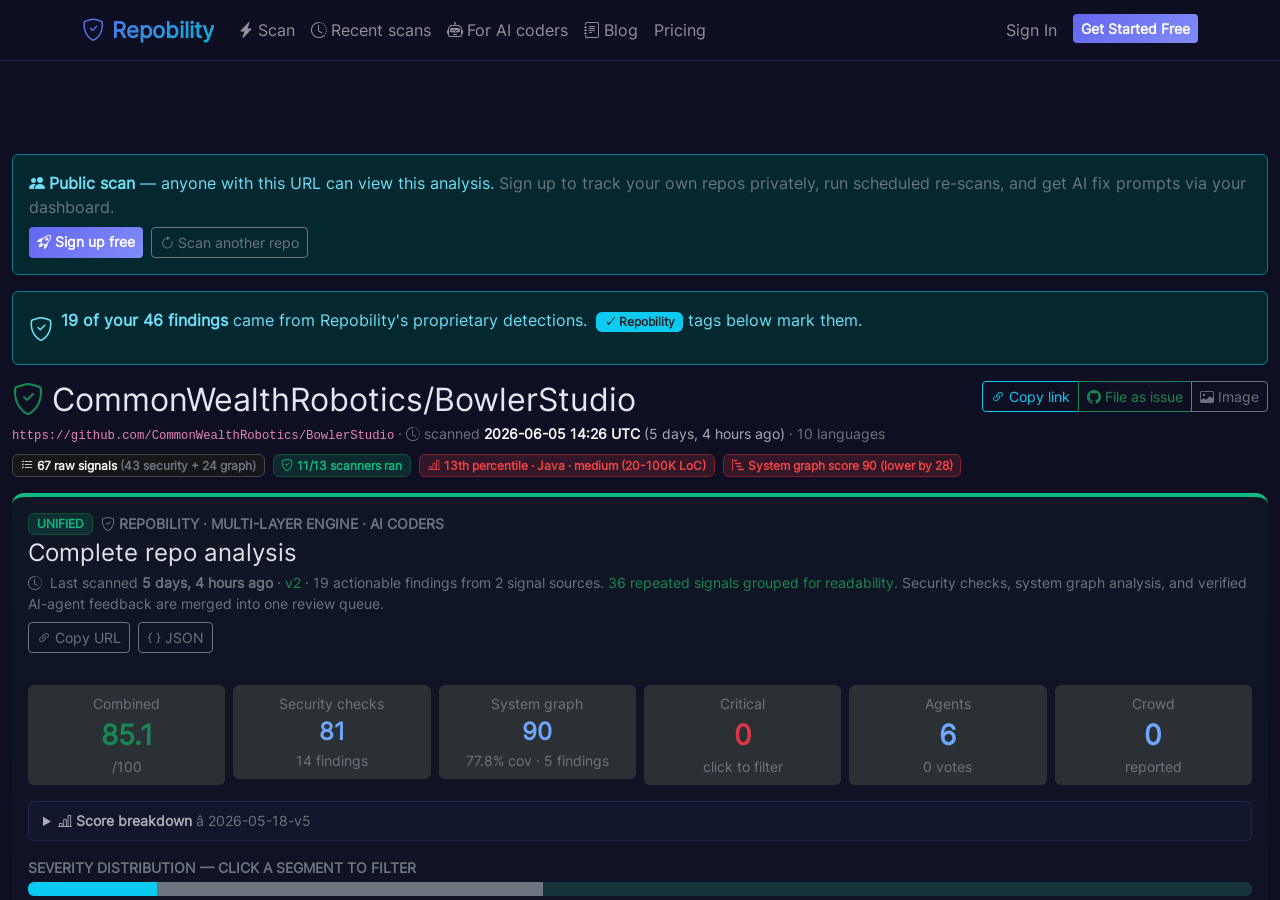The height and width of the screenshot is (900, 1280).
Task: Click the repo title shield check icon
Action: click(x=28, y=399)
